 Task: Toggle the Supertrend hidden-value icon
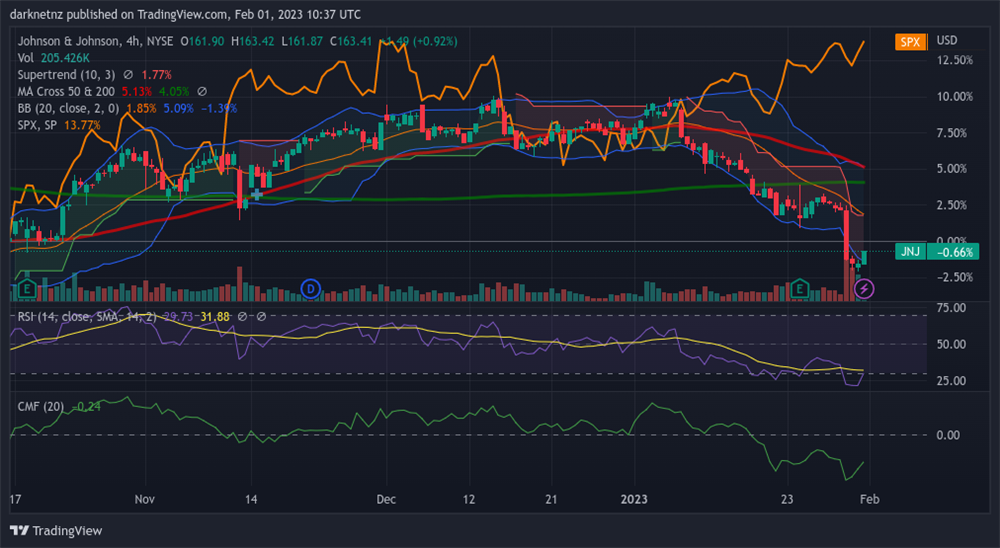point(128,74)
